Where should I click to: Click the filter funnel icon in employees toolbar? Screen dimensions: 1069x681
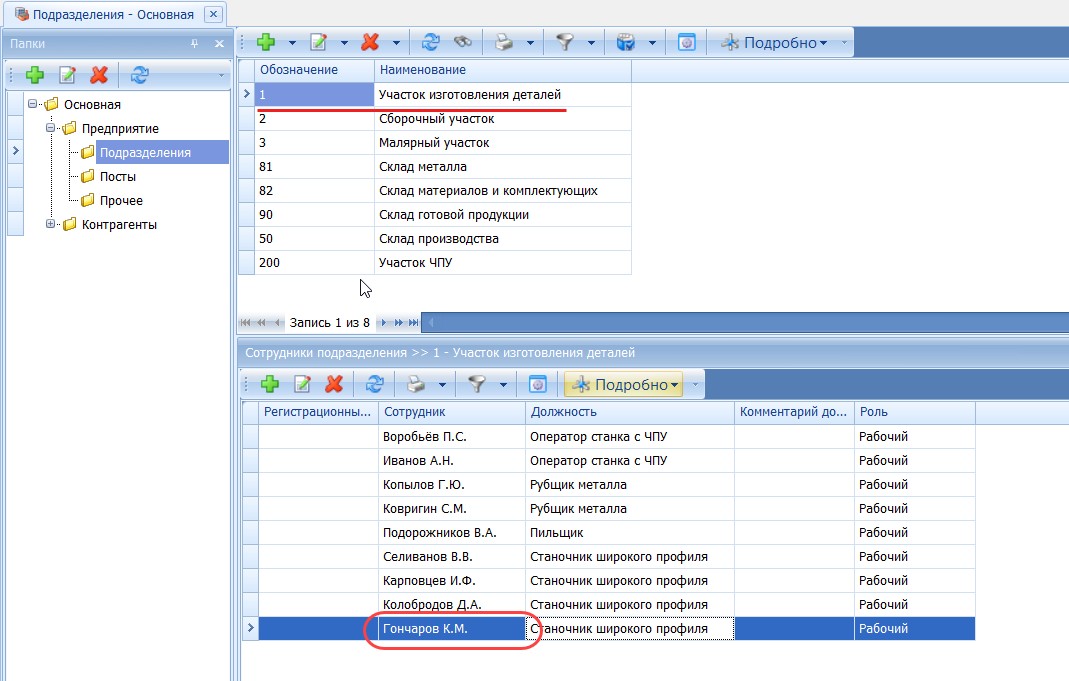(x=477, y=384)
